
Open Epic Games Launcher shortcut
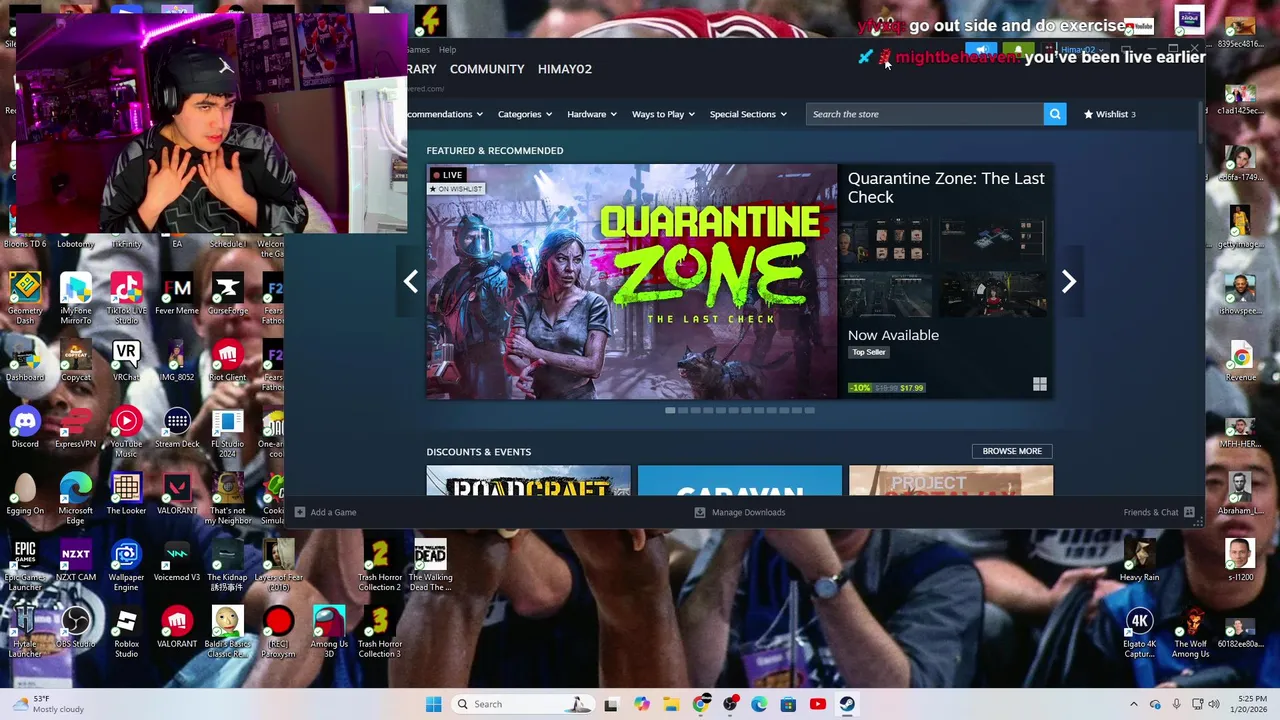point(25,566)
